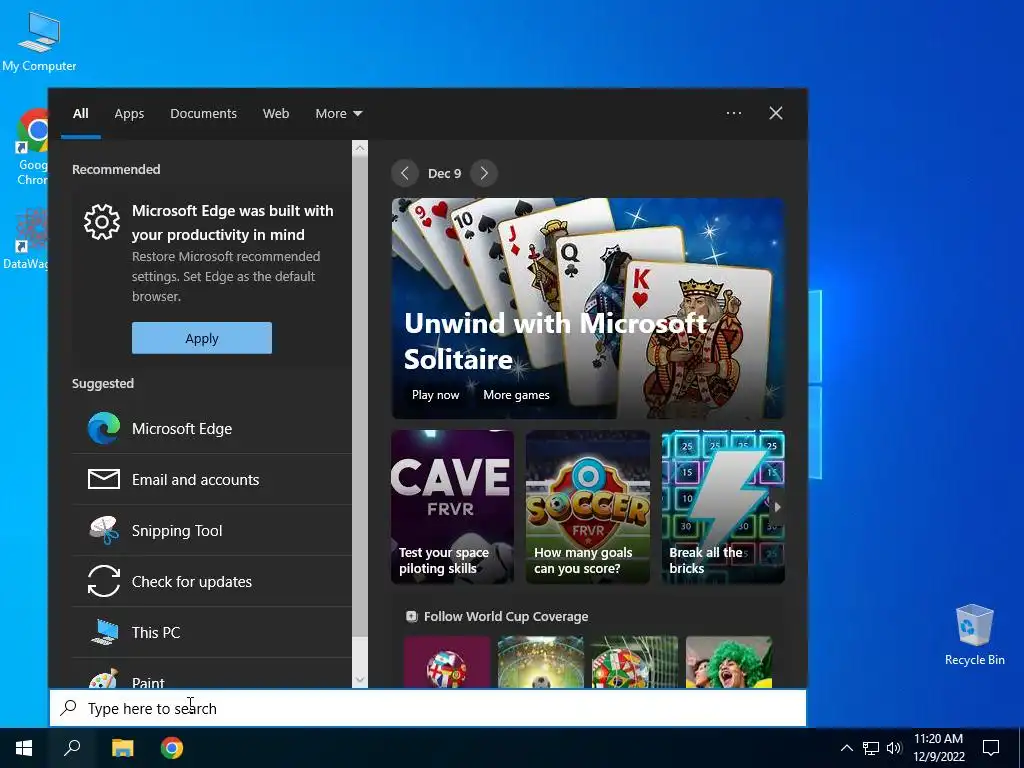This screenshot has height=768, width=1024.
Task: Click the search magnifier in the search box
Action: click(x=69, y=708)
